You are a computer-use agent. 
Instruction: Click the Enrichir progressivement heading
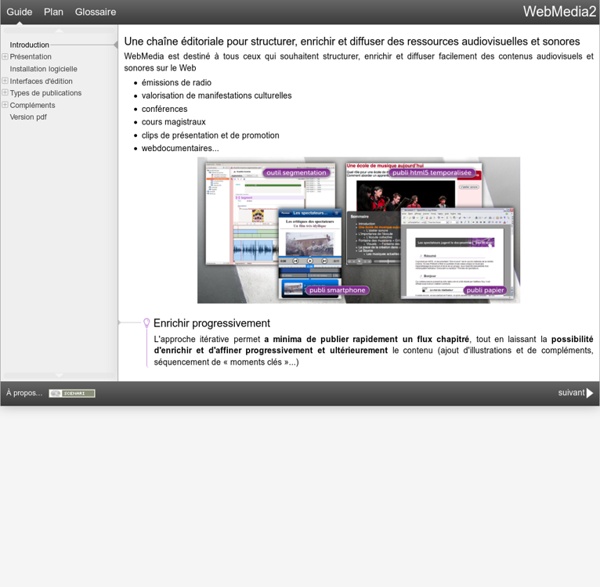(212, 323)
